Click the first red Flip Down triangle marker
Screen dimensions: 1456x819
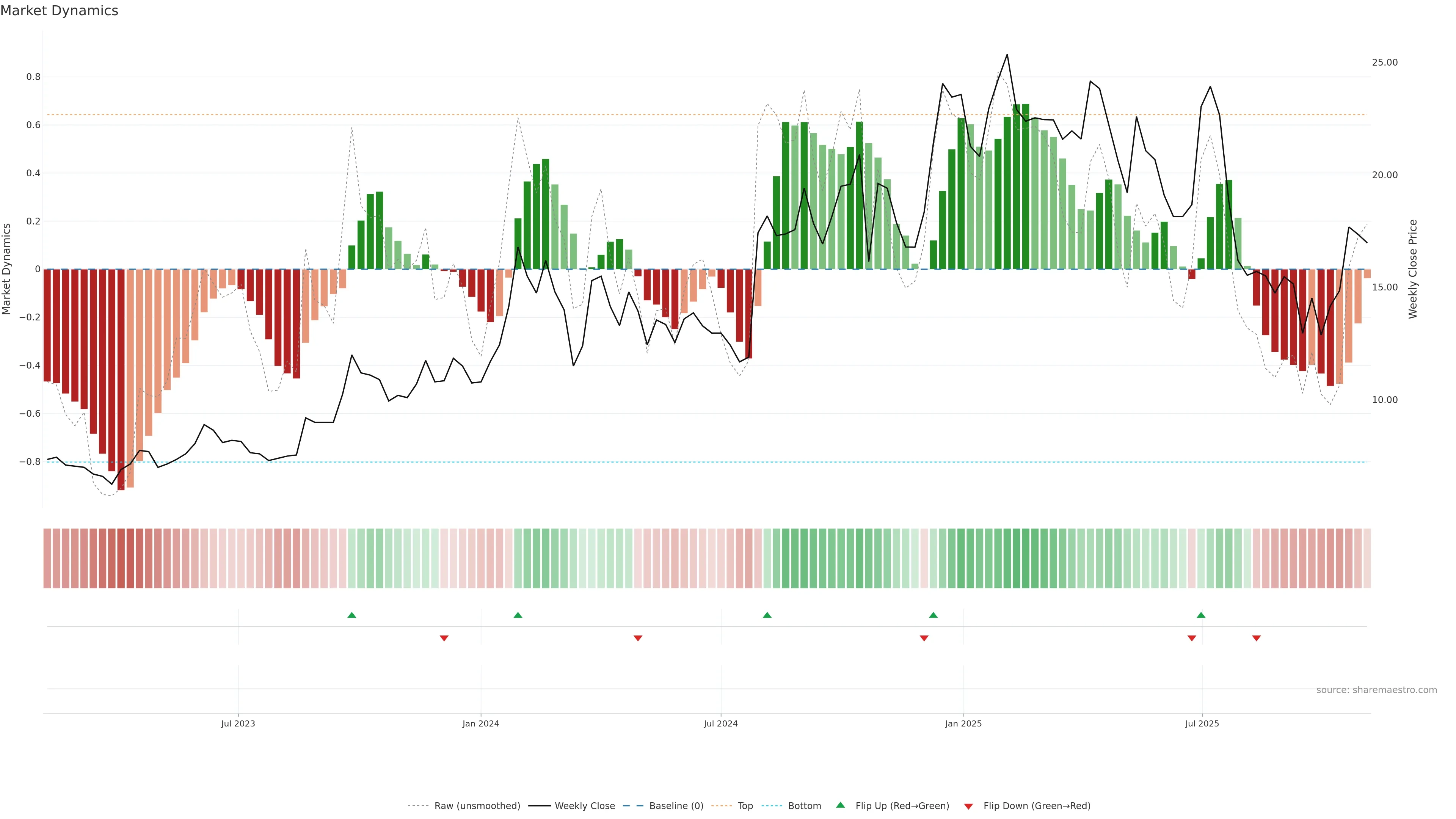[x=444, y=638]
